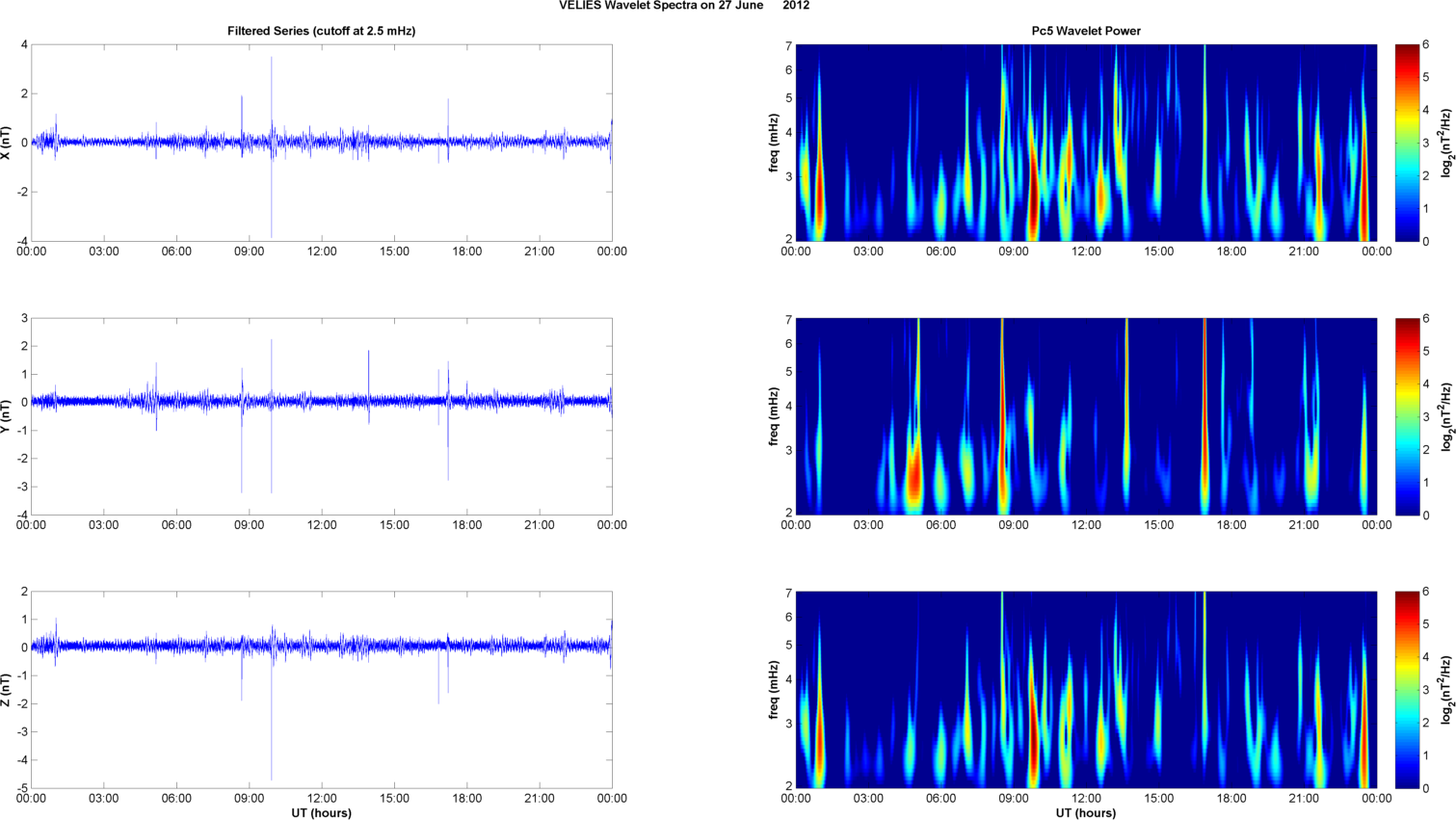Click the "6" value atop the top colorbar
Image resolution: width=1456 pixels, height=820 pixels.
coord(1426,44)
